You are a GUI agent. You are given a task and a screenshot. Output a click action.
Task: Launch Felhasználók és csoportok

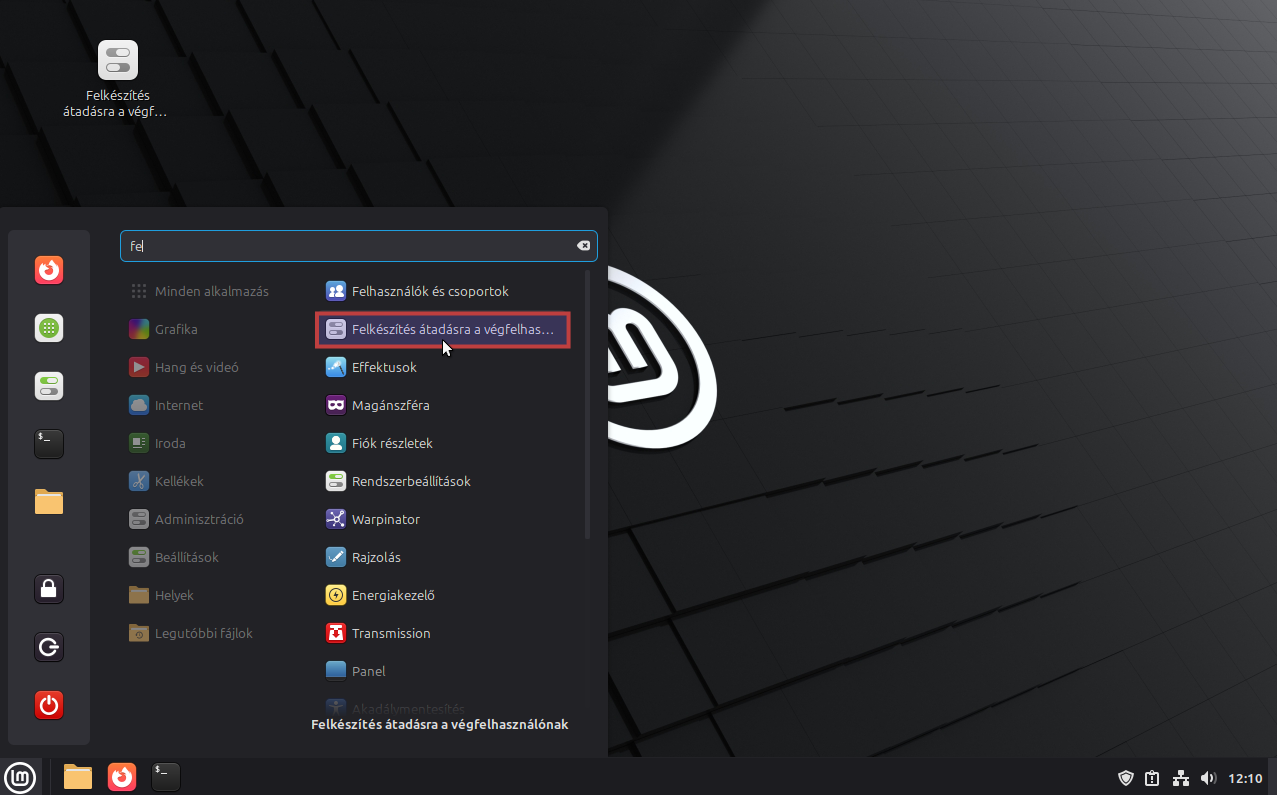pos(430,291)
